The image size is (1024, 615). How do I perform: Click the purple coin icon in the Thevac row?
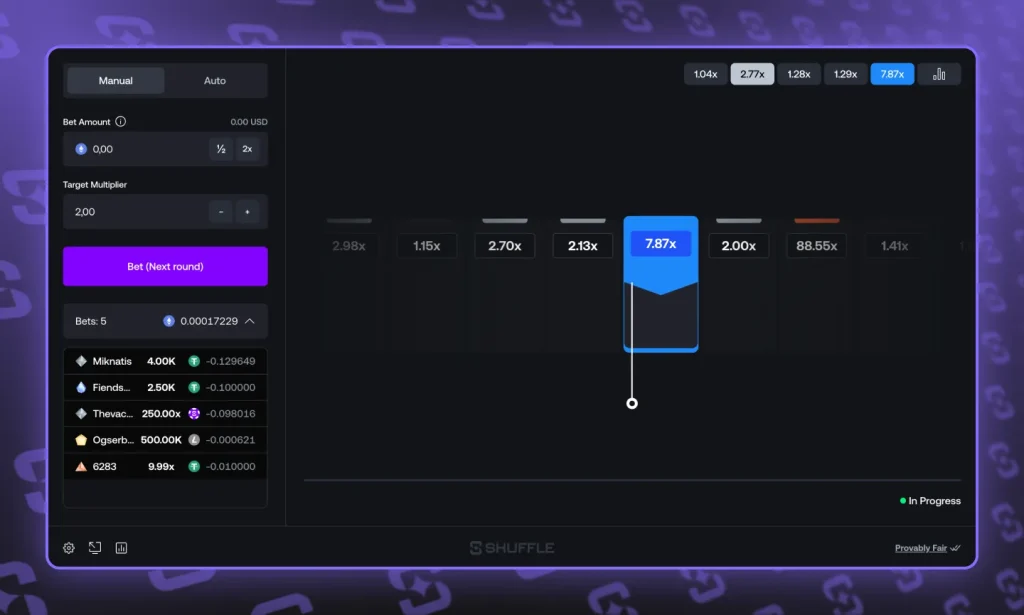click(194, 413)
